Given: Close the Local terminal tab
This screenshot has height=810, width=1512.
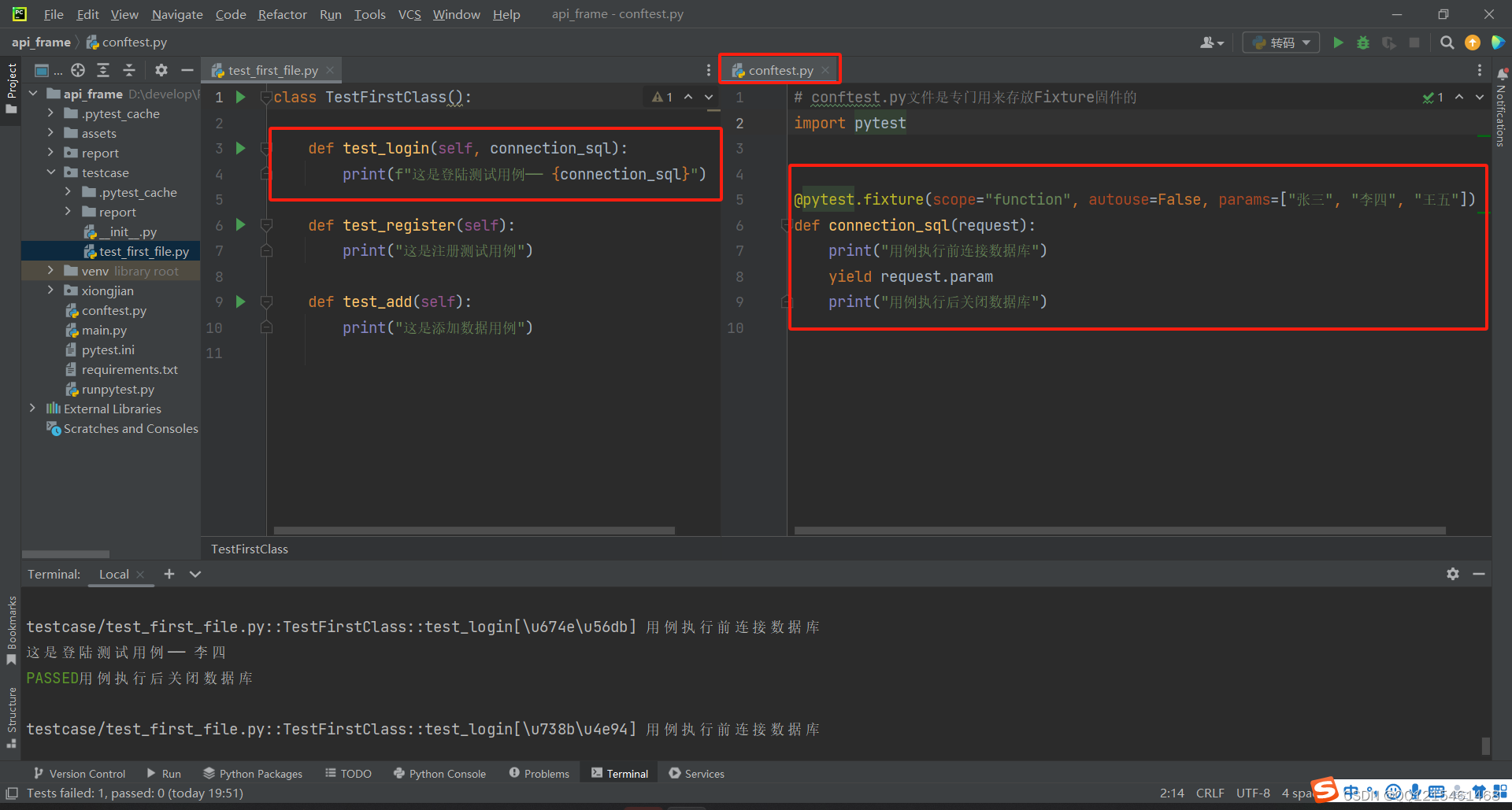Looking at the screenshot, I should pos(140,575).
